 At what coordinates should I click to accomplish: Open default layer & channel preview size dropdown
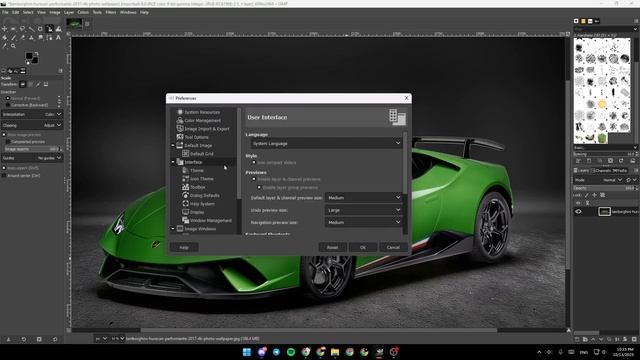363,198
